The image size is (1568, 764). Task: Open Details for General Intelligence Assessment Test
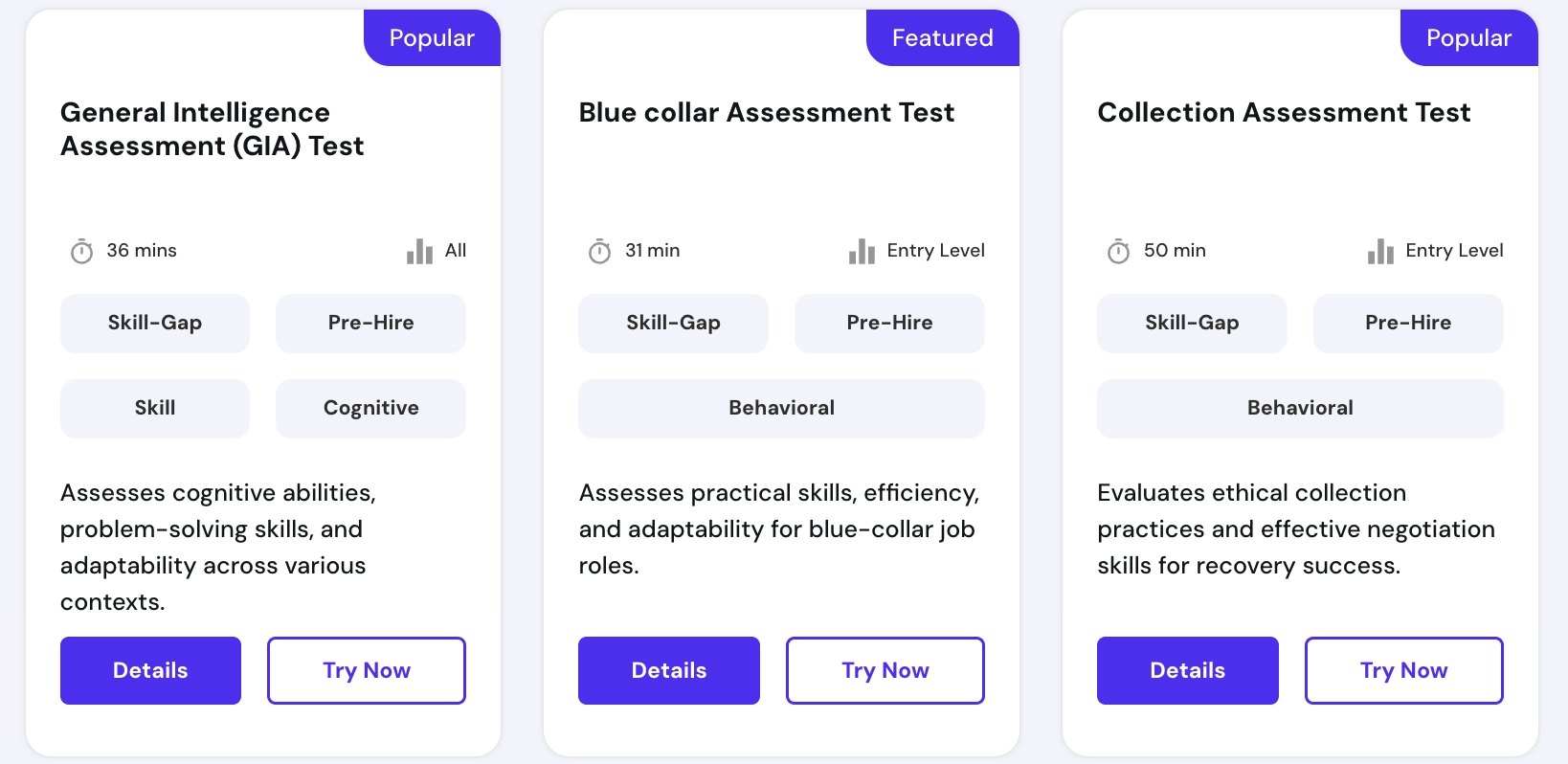click(x=150, y=670)
